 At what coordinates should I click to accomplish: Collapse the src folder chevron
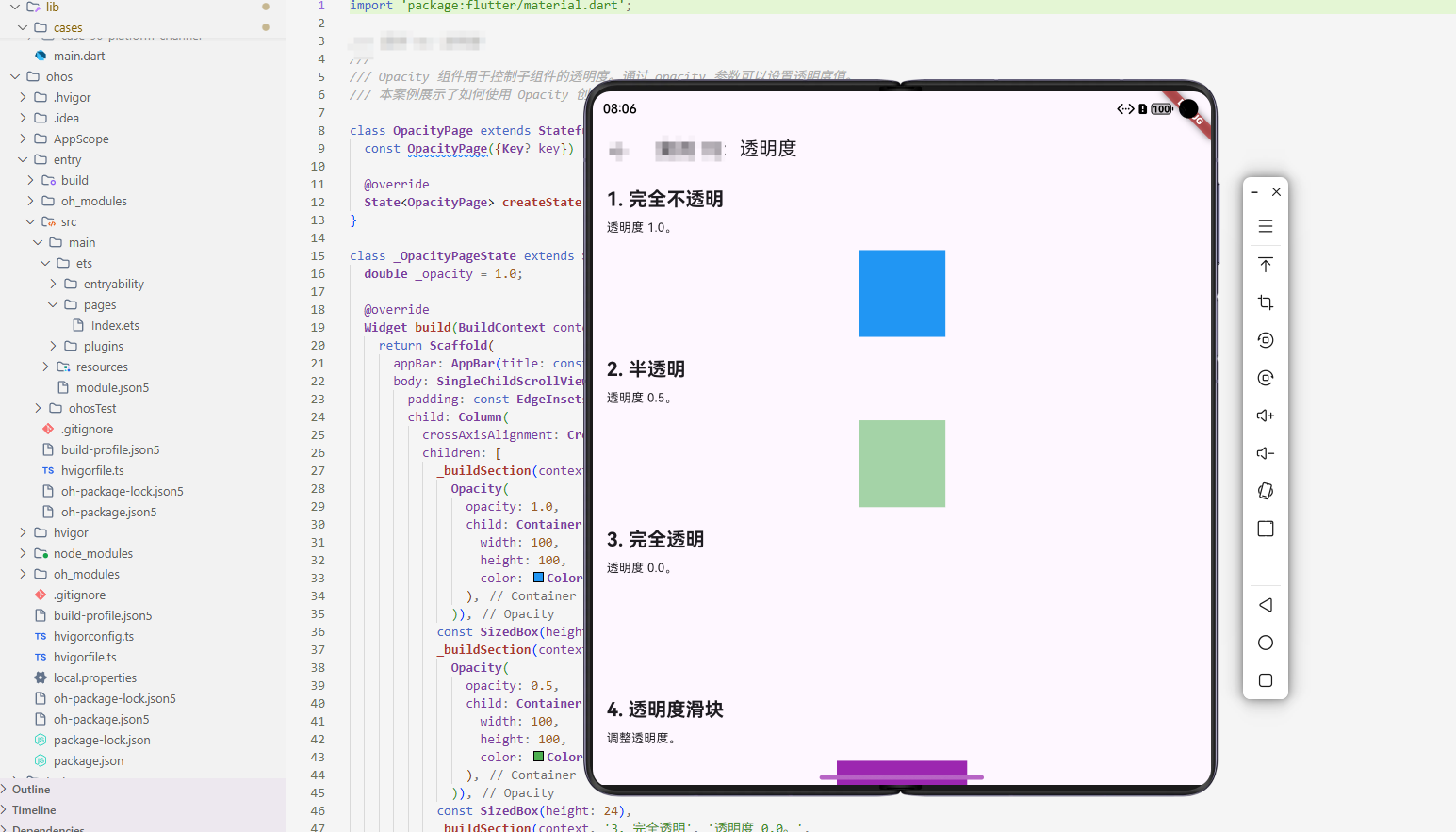(x=30, y=221)
